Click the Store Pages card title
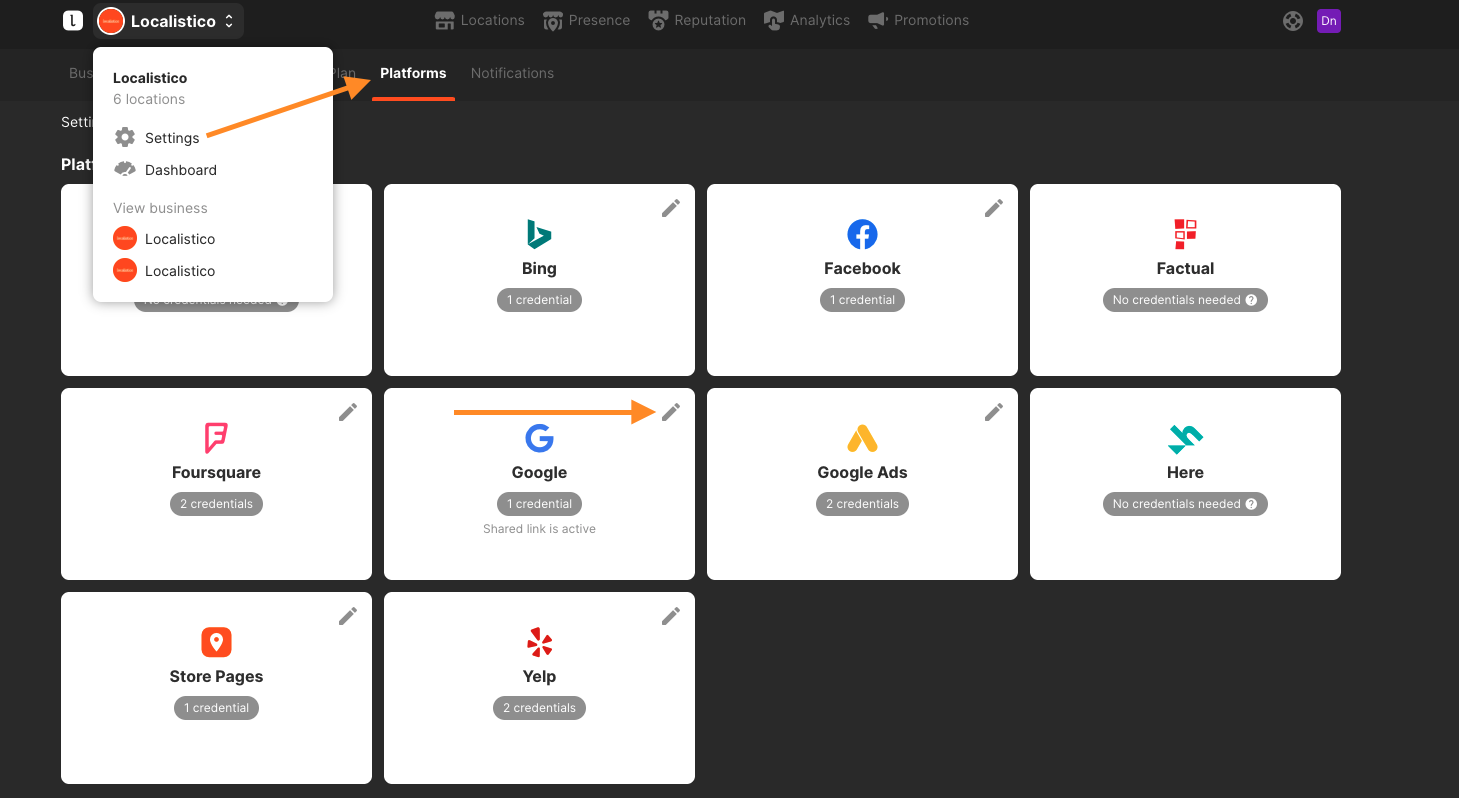The width and height of the screenshot is (1459, 798). [216, 676]
